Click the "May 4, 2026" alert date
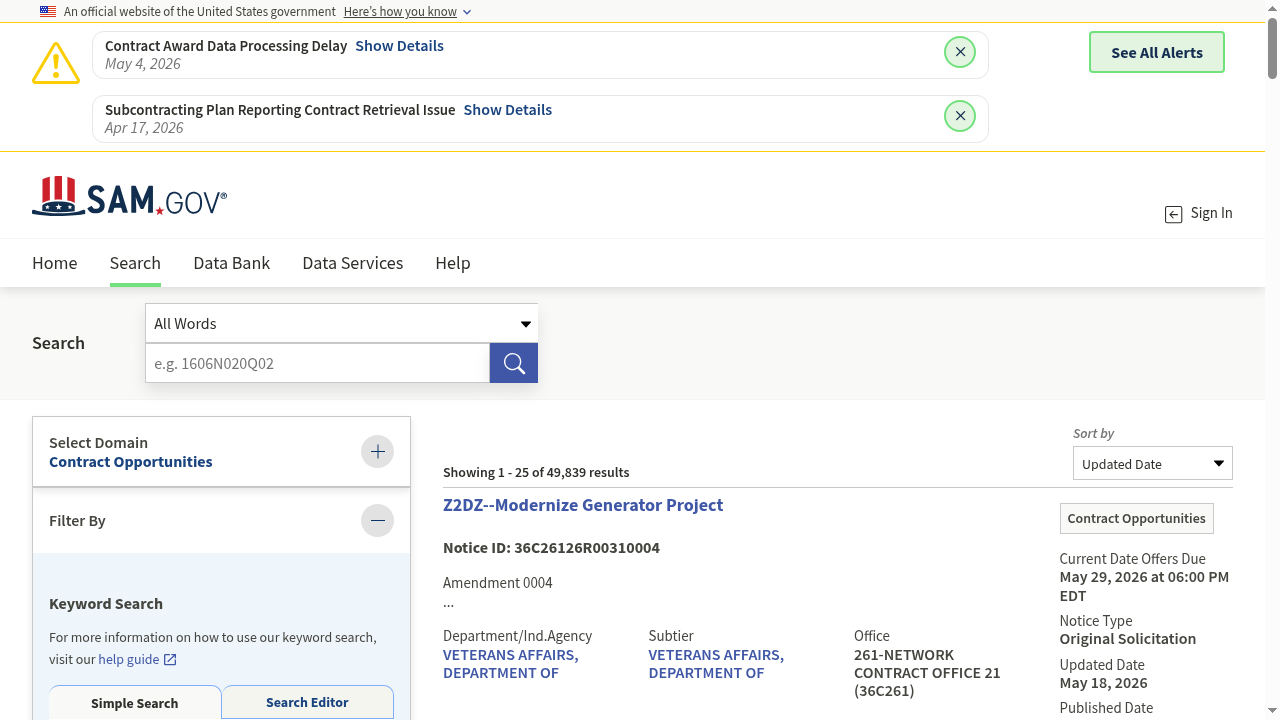This screenshot has width=1280, height=720. pos(143,64)
